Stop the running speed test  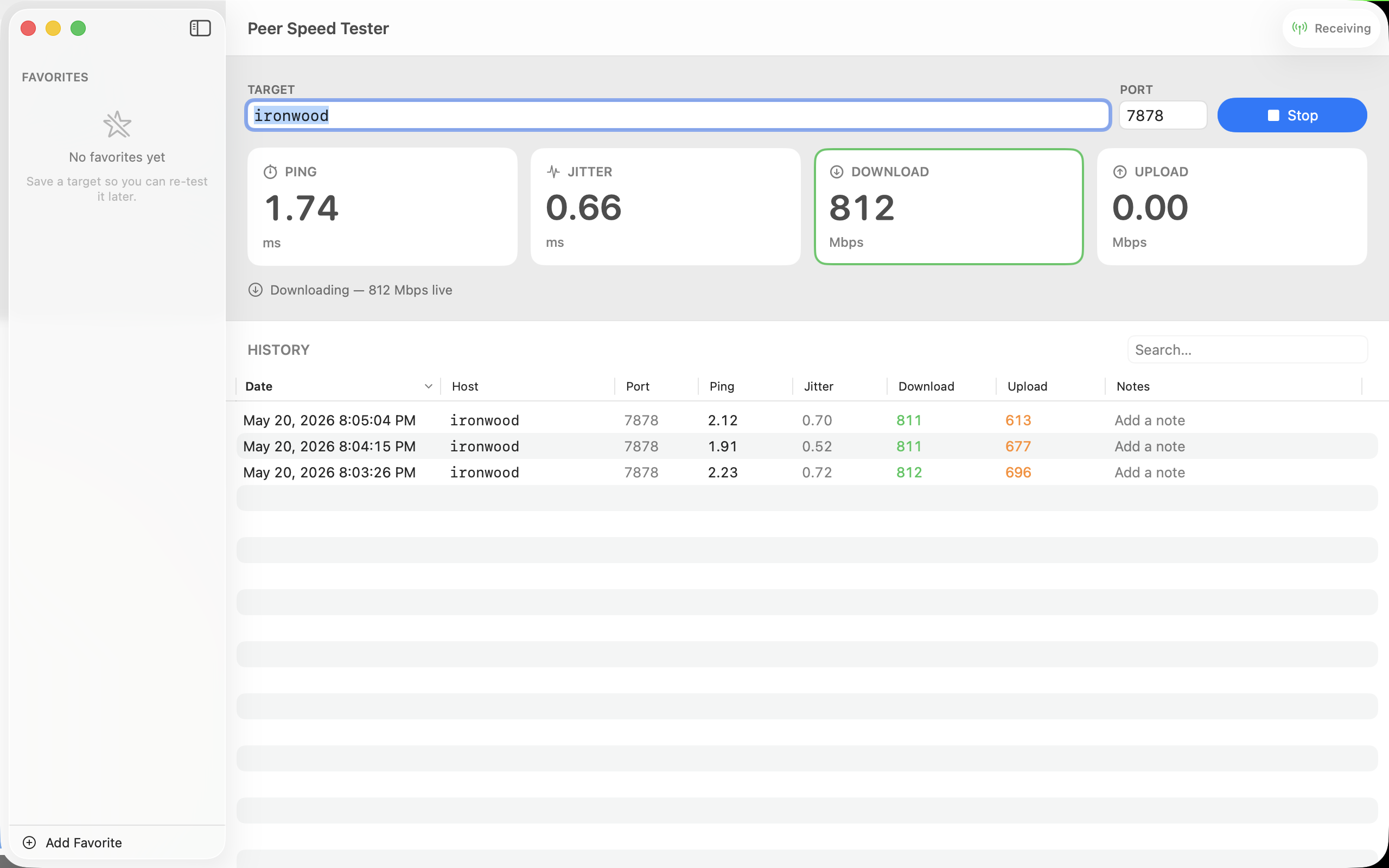click(1292, 115)
